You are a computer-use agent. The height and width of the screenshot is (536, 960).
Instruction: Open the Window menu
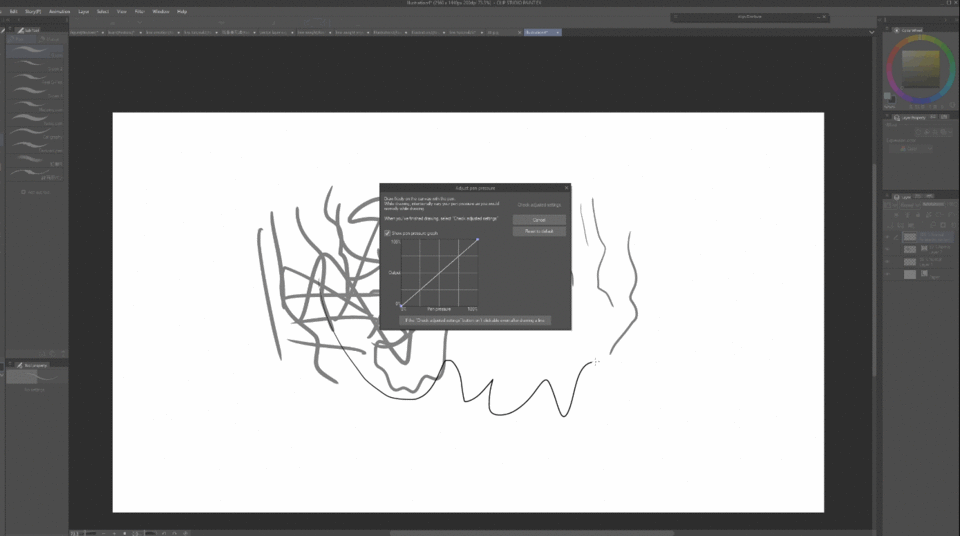[x=161, y=12]
